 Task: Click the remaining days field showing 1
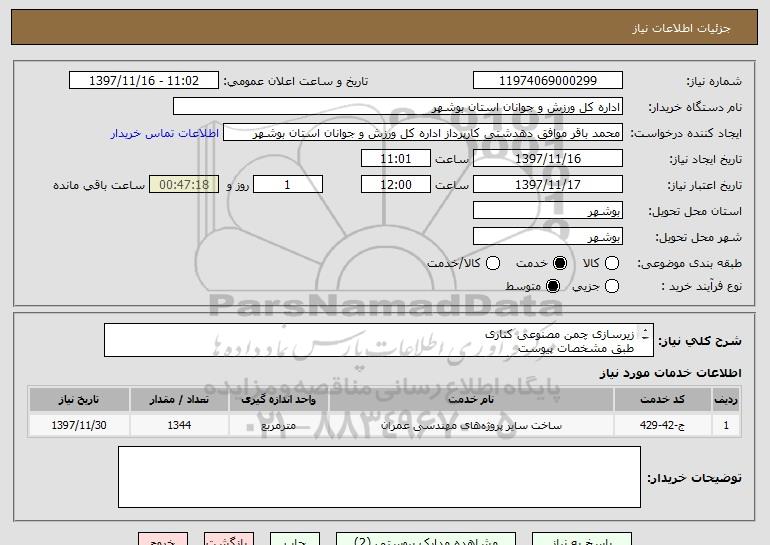[x=288, y=185]
